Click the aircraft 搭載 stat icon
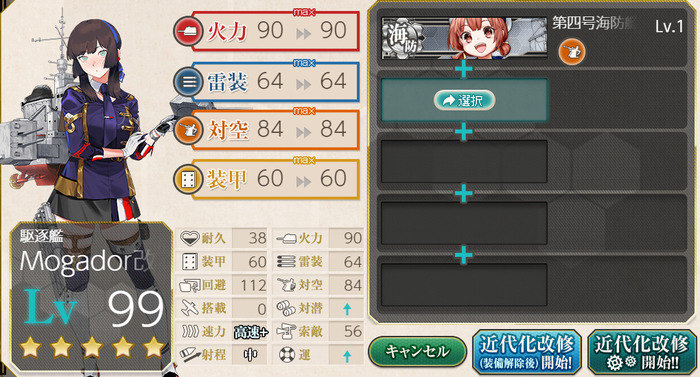Image resolution: width=700 pixels, height=377 pixels. click(x=190, y=308)
